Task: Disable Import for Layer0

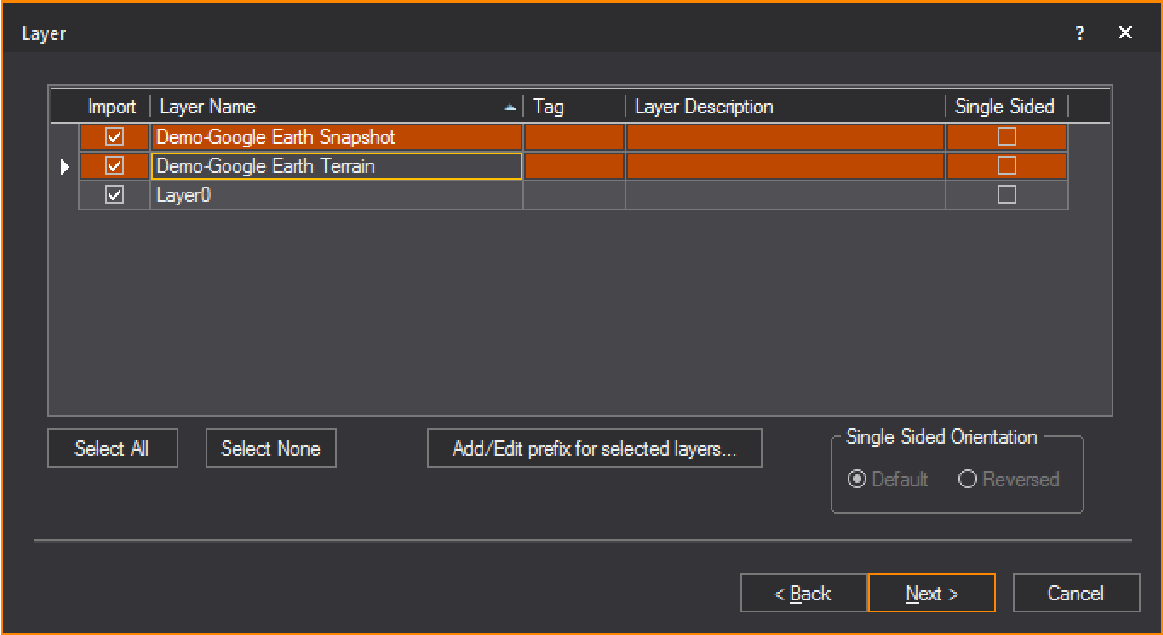Action: point(113,195)
